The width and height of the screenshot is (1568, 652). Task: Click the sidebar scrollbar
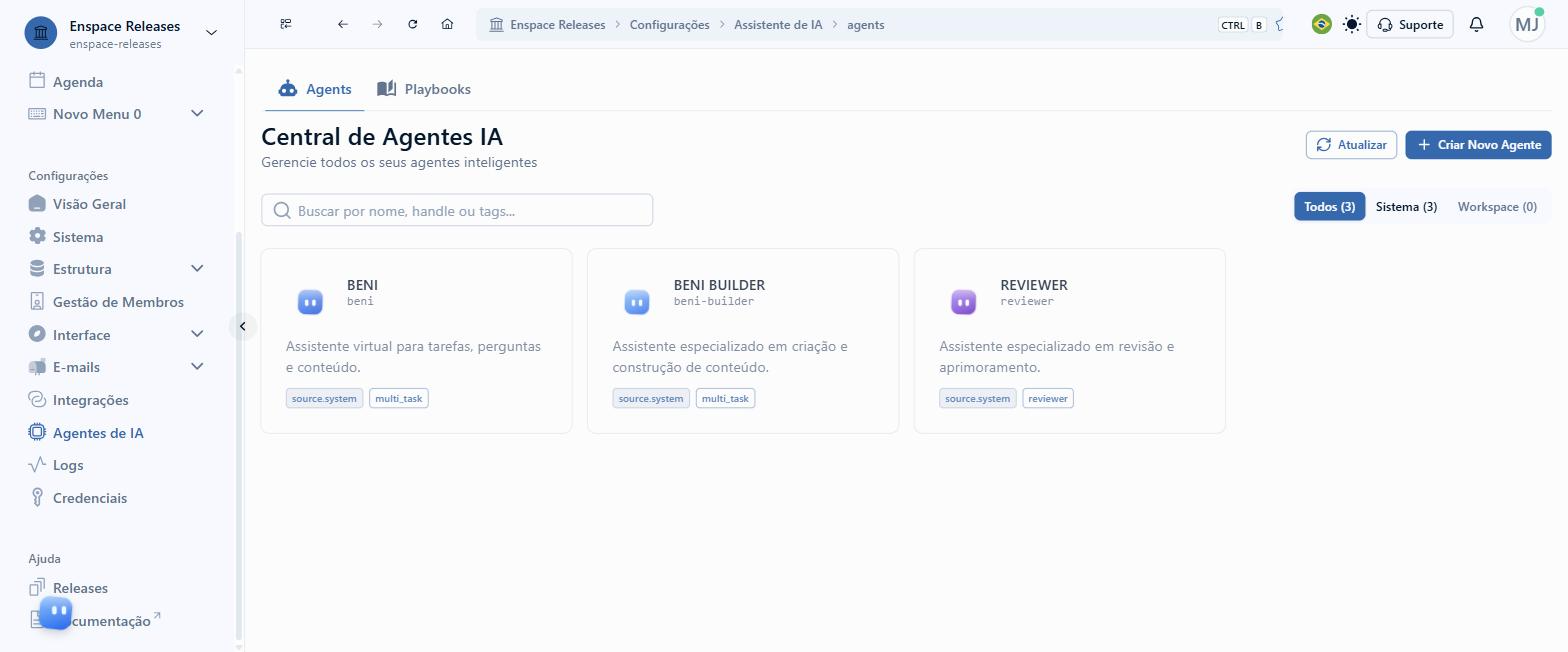click(x=238, y=435)
